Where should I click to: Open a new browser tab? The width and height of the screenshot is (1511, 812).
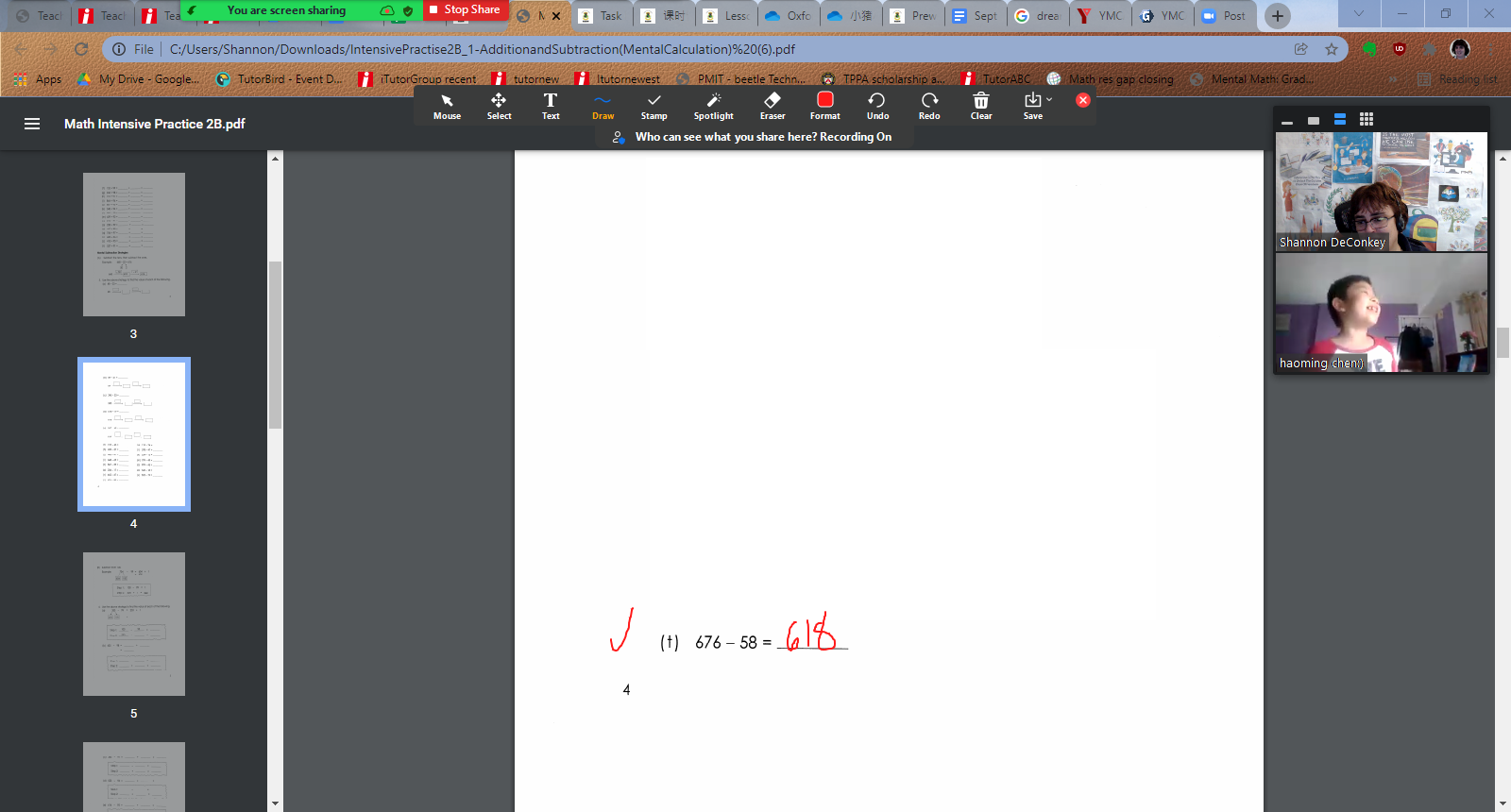point(1278,16)
